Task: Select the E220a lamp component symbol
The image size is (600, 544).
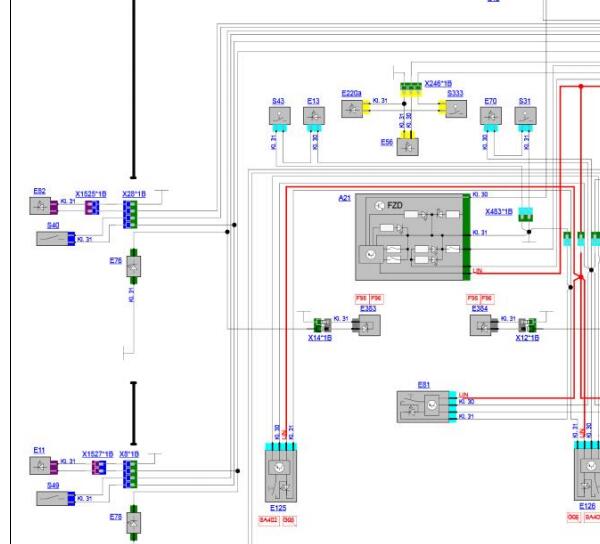Action: coord(352,109)
